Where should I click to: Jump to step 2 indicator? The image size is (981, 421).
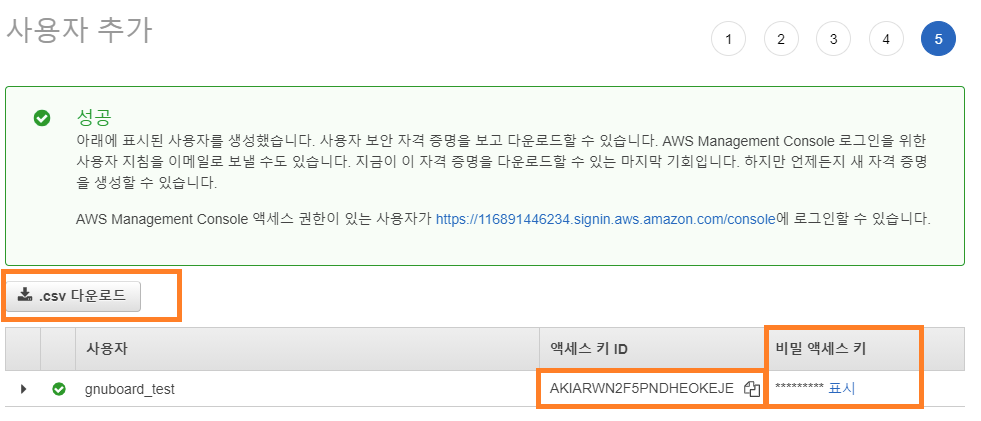781,39
